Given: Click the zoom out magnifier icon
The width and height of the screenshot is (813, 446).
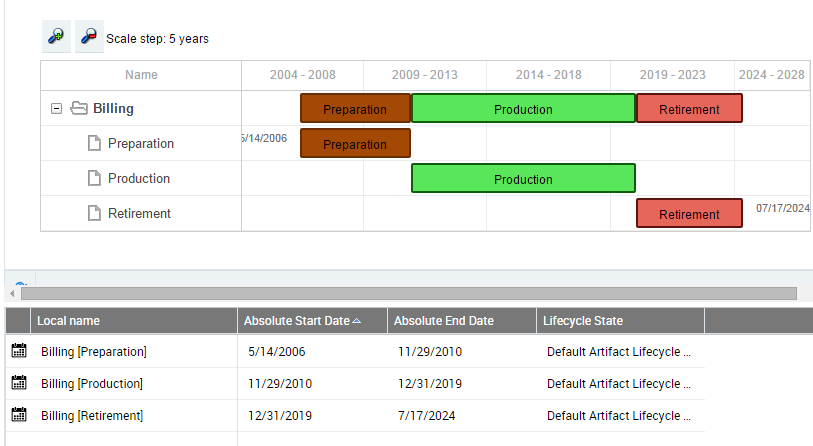Looking at the screenshot, I should pyautogui.click(x=89, y=37).
